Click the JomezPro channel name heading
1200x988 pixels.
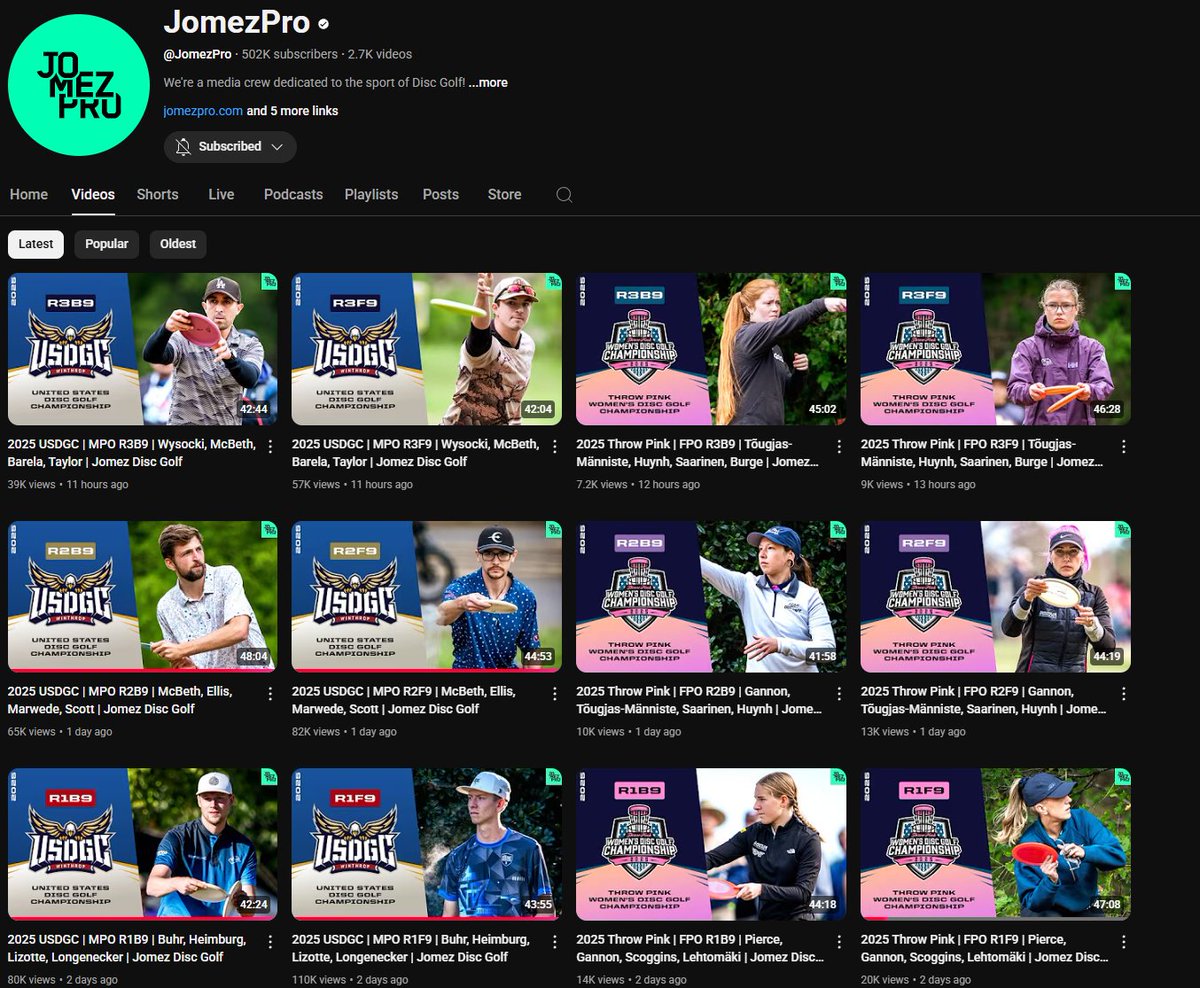[x=236, y=22]
